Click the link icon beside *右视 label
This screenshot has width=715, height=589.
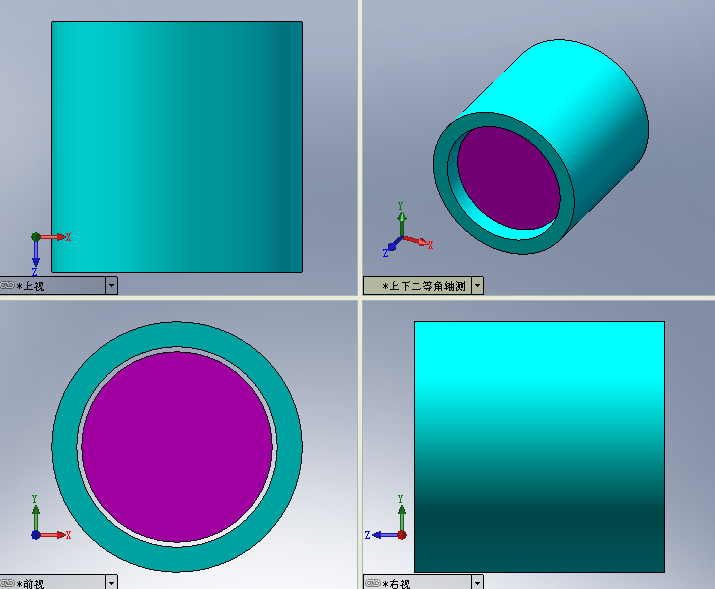pyautogui.click(x=373, y=583)
